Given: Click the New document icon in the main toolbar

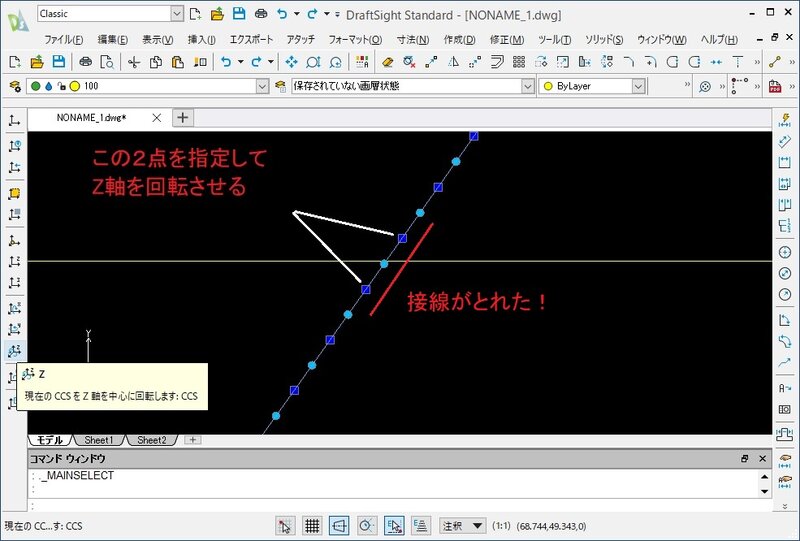Looking at the screenshot, I should pyautogui.click(x=15, y=62).
